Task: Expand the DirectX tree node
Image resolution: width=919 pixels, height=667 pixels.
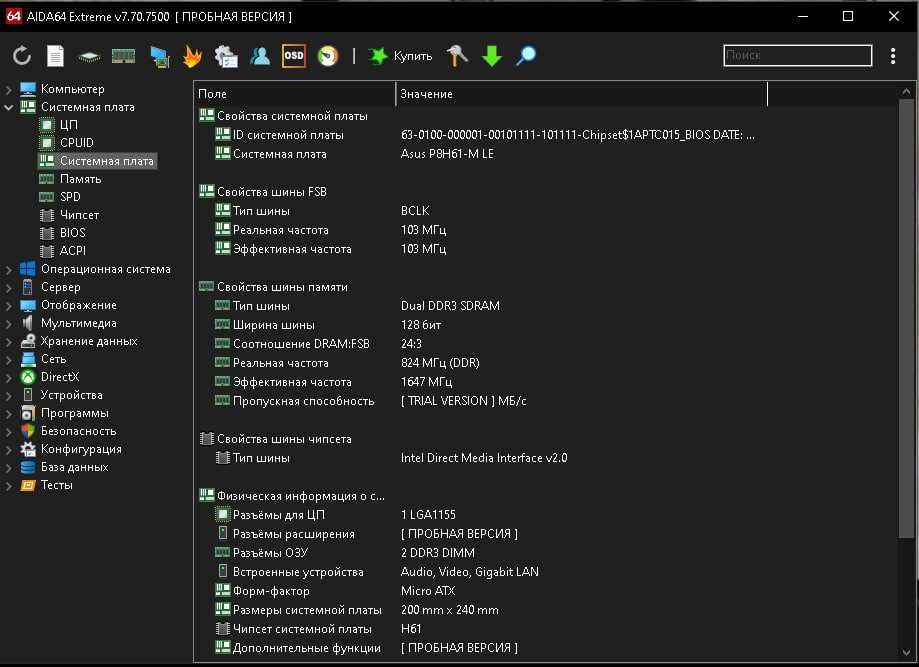Action: [9, 377]
